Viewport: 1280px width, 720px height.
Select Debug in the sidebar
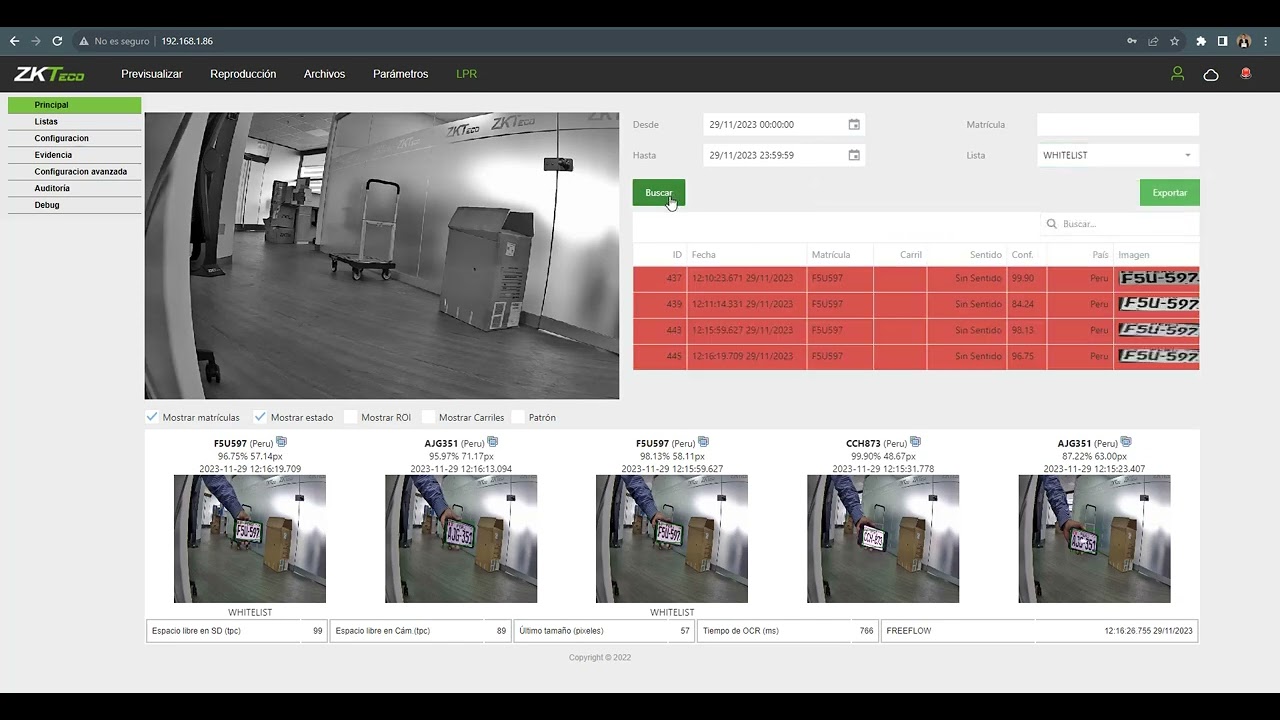click(x=75, y=205)
